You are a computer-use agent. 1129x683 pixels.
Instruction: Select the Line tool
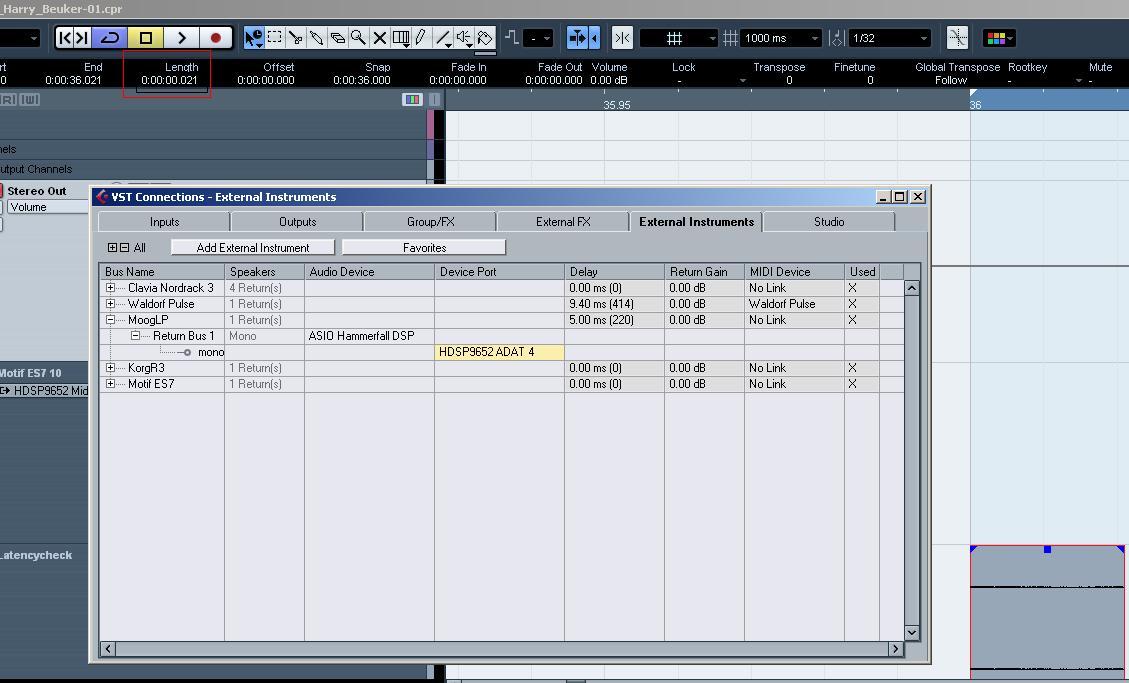pos(443,37)
